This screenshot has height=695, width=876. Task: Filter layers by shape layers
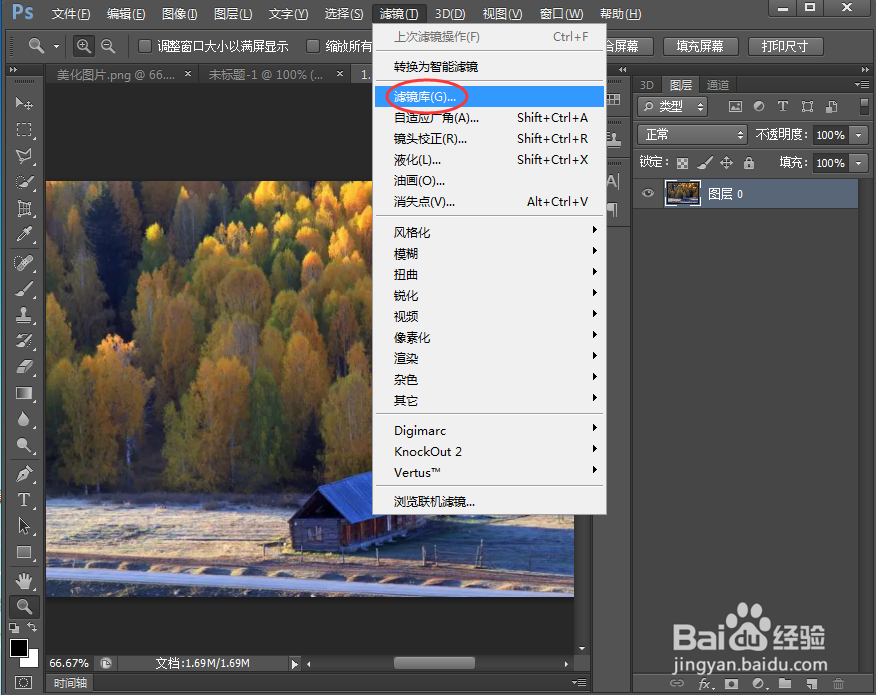(x=807, y=106)
